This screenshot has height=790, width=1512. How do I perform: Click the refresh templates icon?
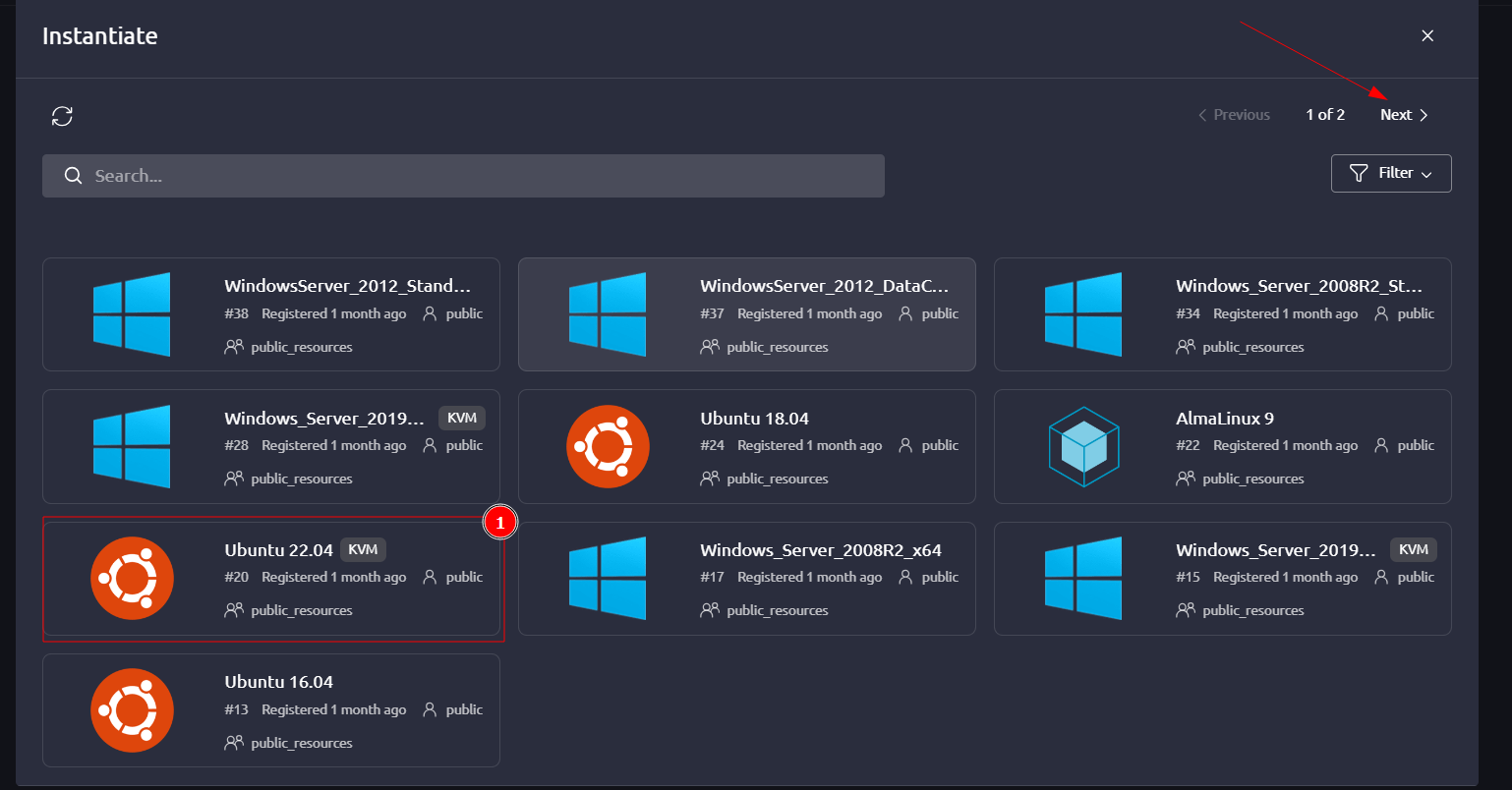[x=62, y=116]
